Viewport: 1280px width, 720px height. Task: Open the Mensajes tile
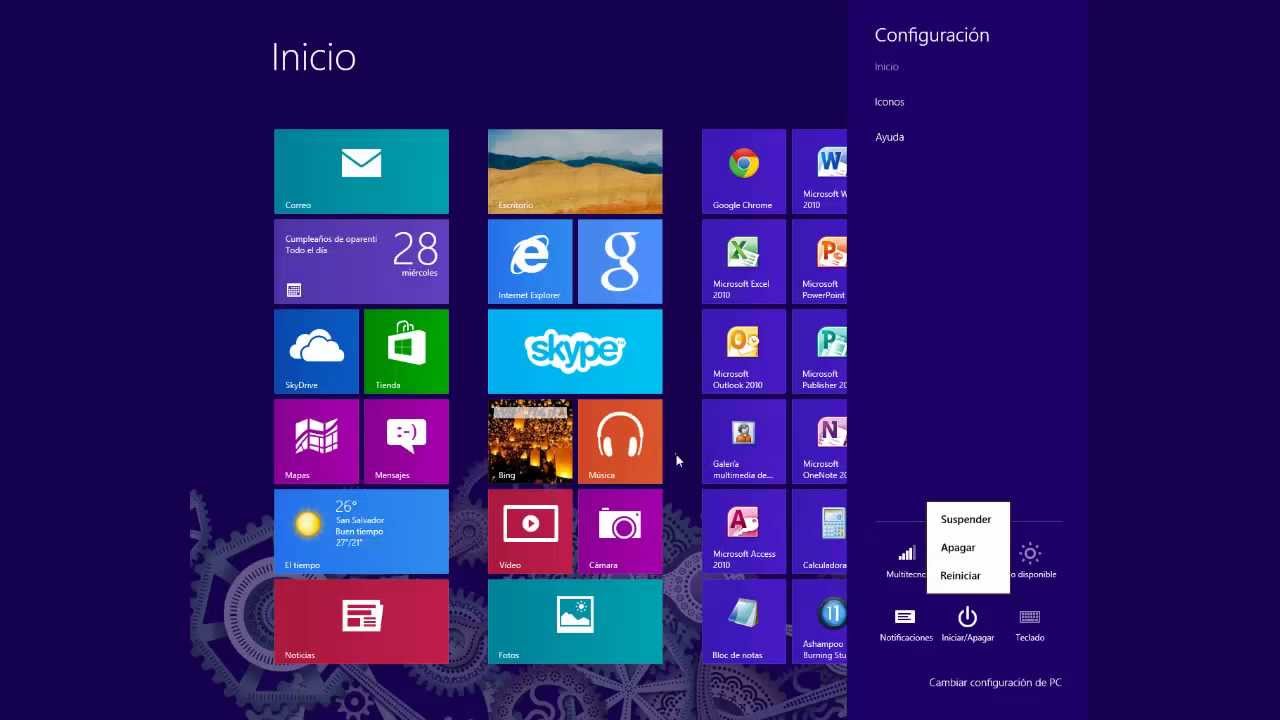point(406,441)
